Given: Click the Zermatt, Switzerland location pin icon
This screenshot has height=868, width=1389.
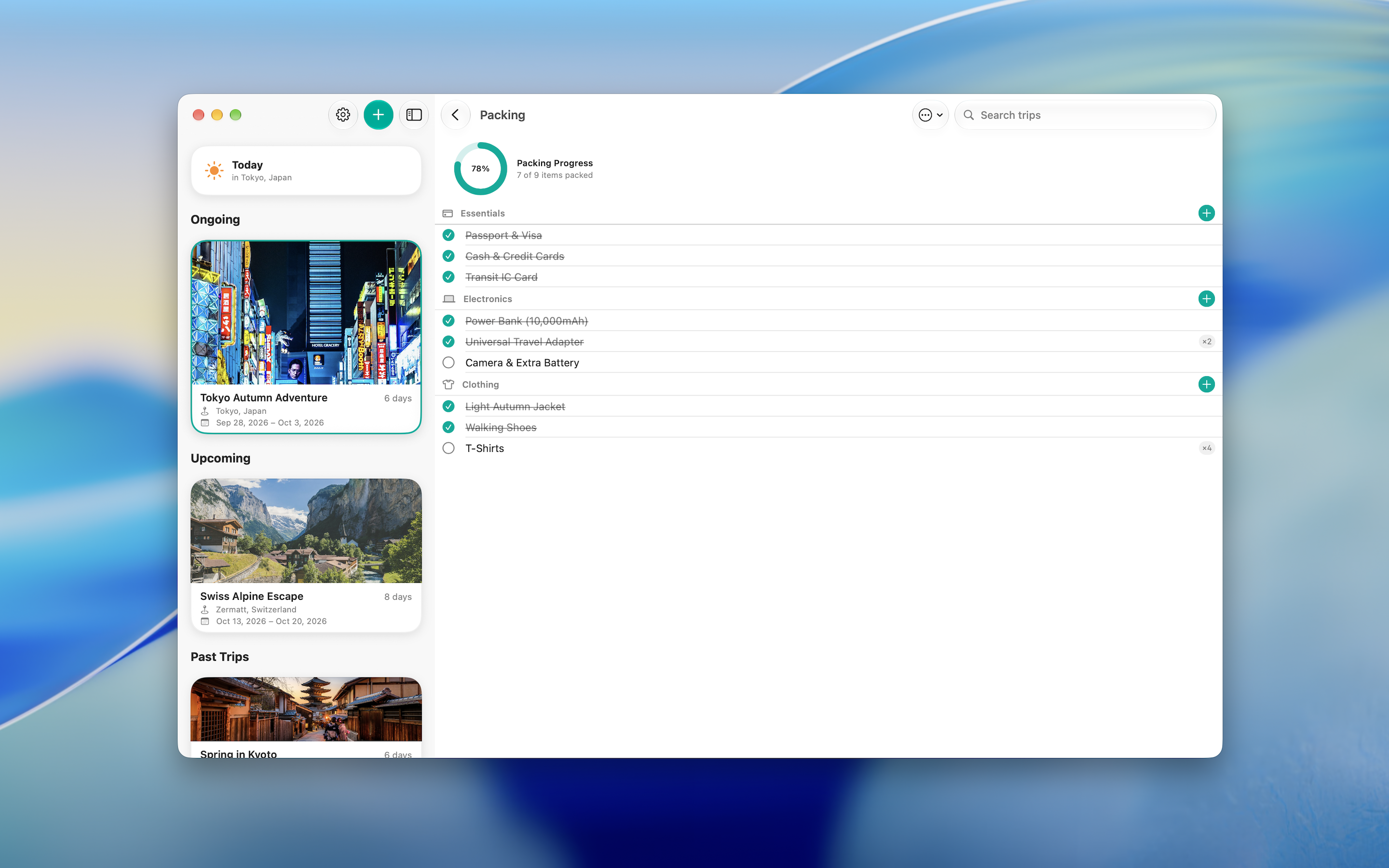Looking at the screenshot, I should tap(205, 610).
